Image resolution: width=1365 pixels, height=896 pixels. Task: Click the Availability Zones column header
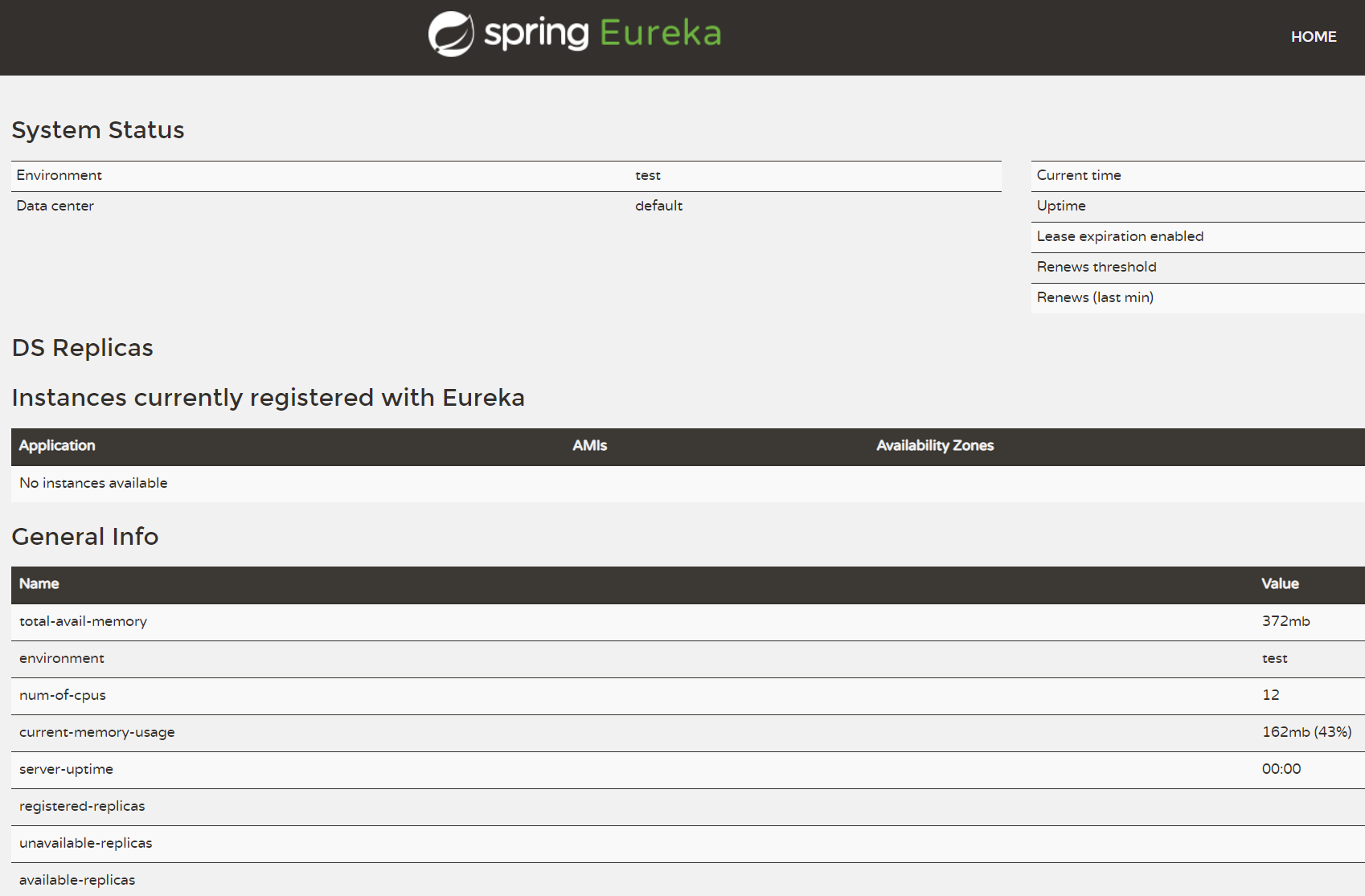pos(935,445)
